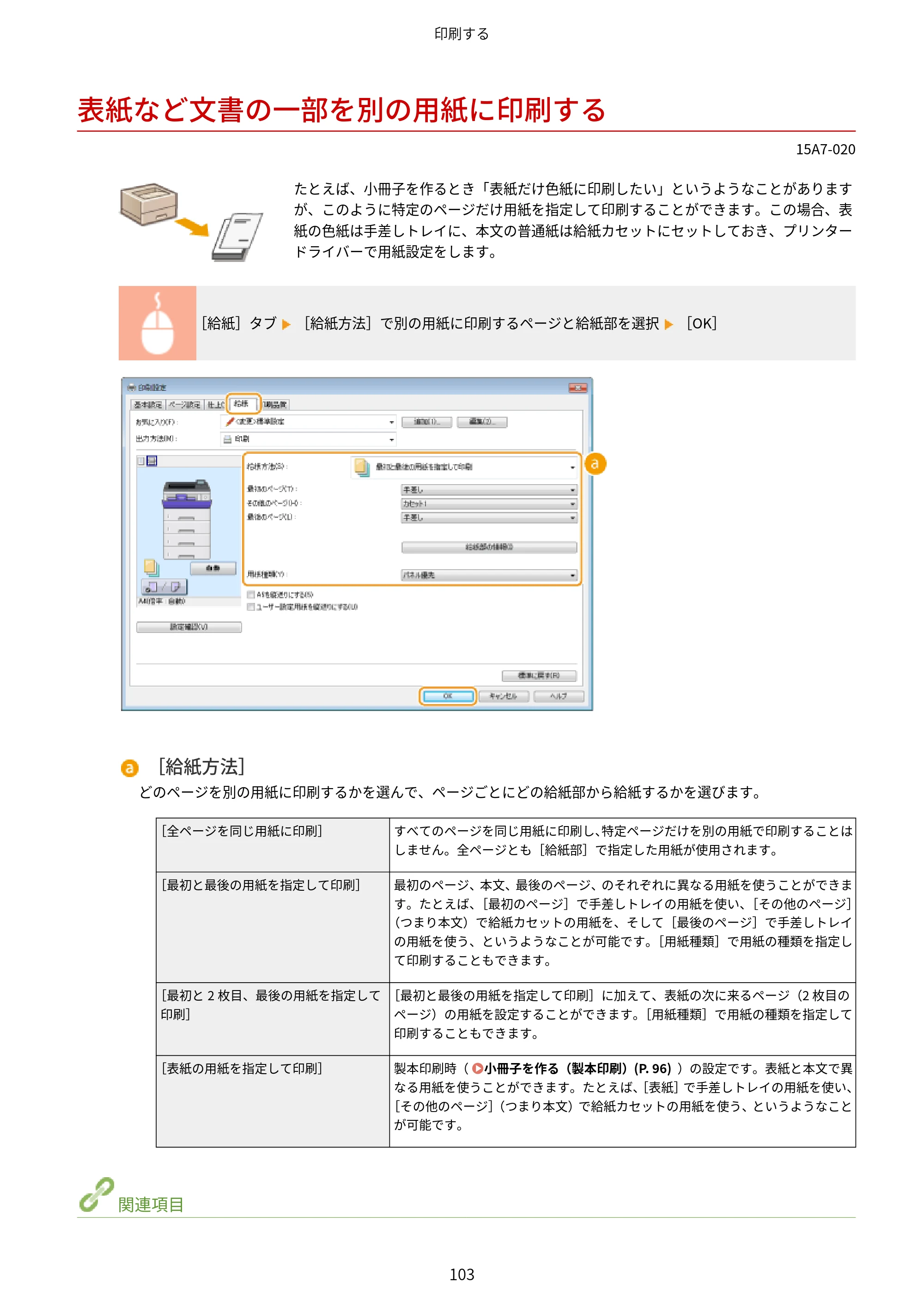Enable the ユーザー設定用紙を縦送りにする checkbox
Image resolution: width=924 pixels, height=1307 pixels.
250,607
